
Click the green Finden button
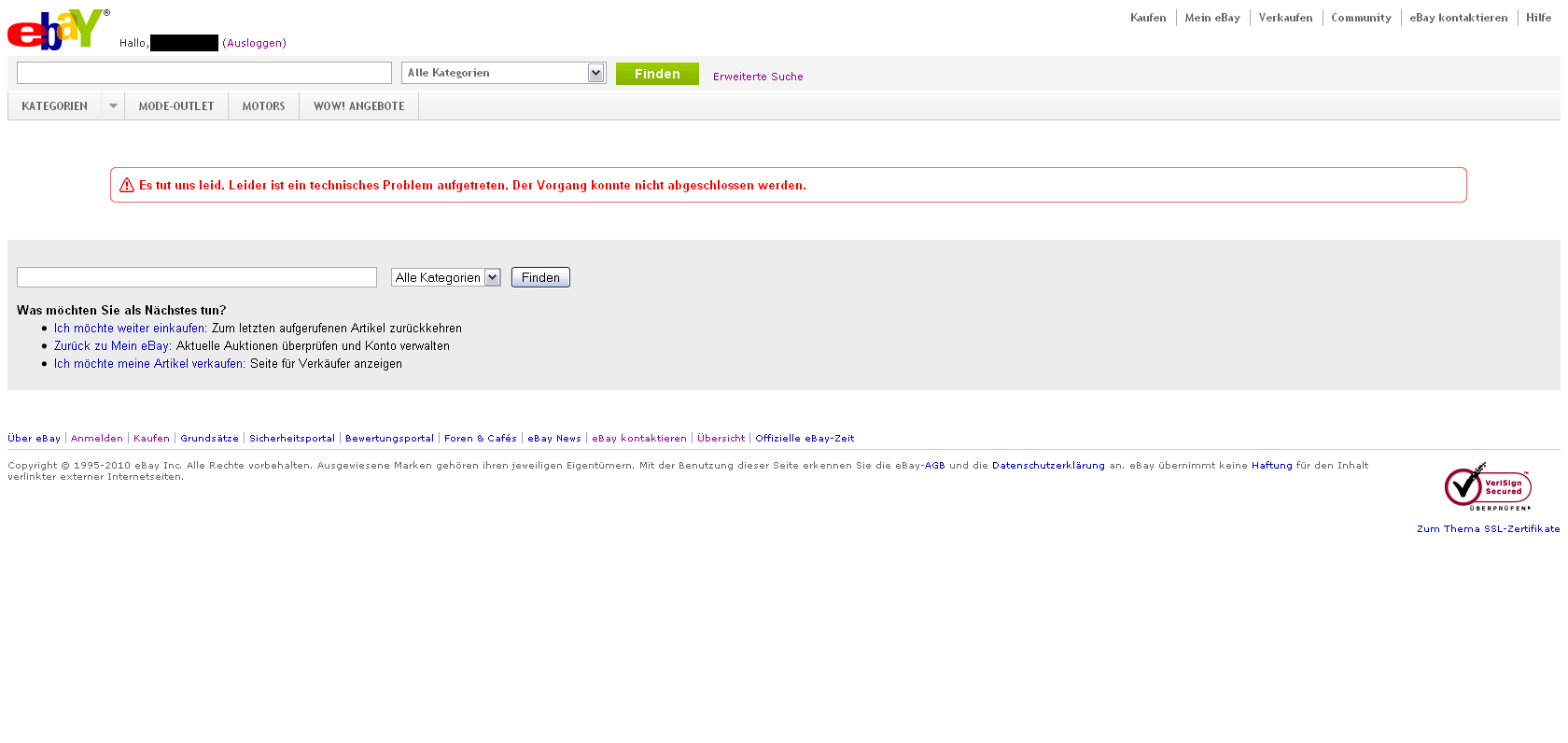[657, 74]
